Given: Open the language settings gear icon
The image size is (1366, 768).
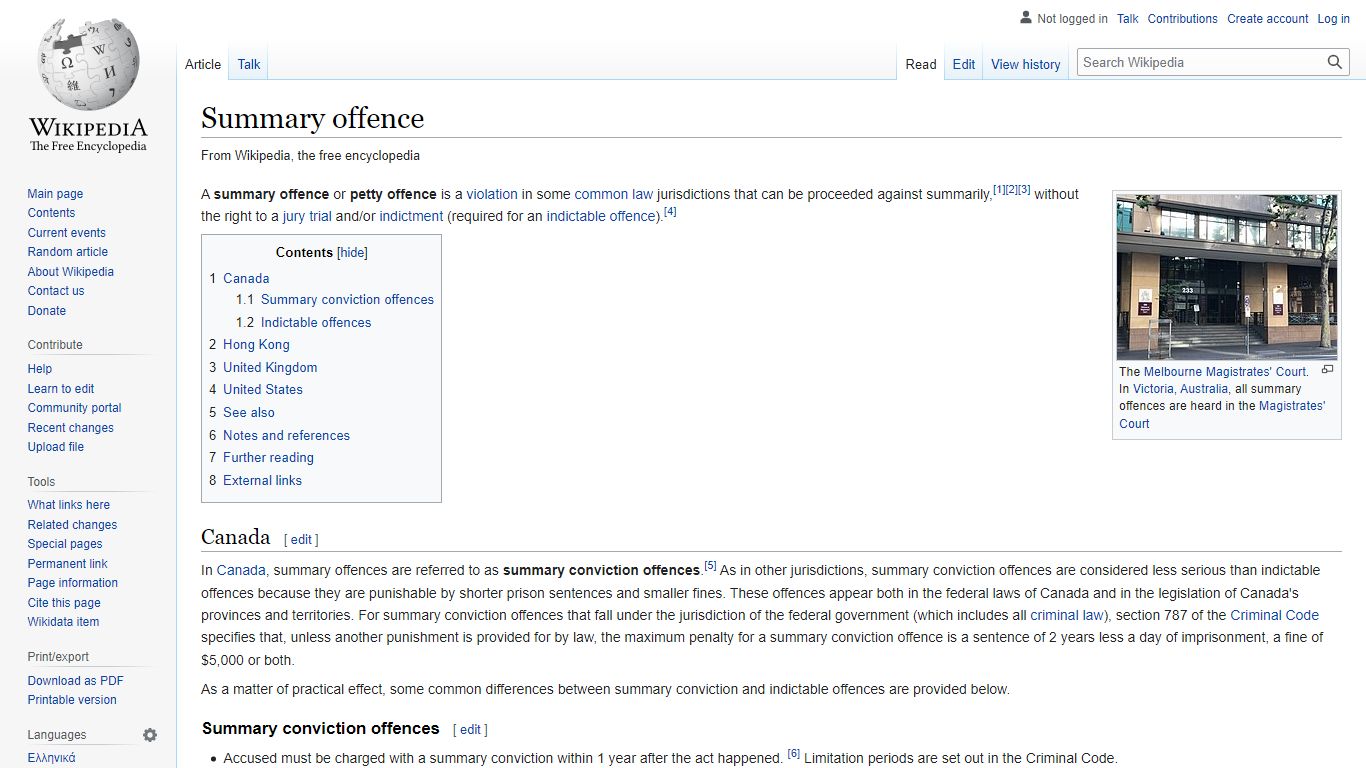Looking at the screenshot, I should tap(150, 735).
